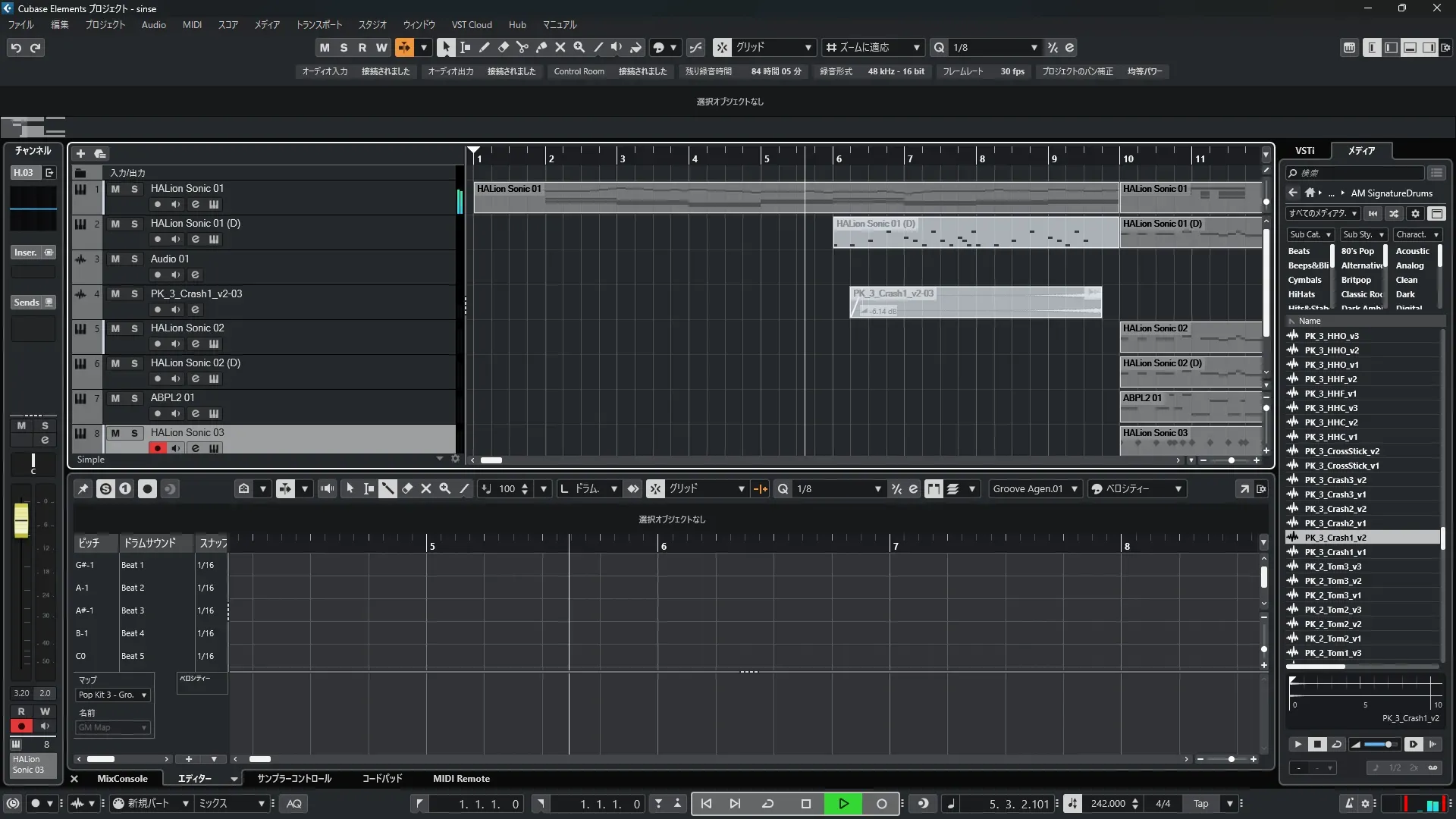Open the トランスポート menu
Viewport: 1456px width, 819px height.
pyautogui.click(x=318, y=24)
